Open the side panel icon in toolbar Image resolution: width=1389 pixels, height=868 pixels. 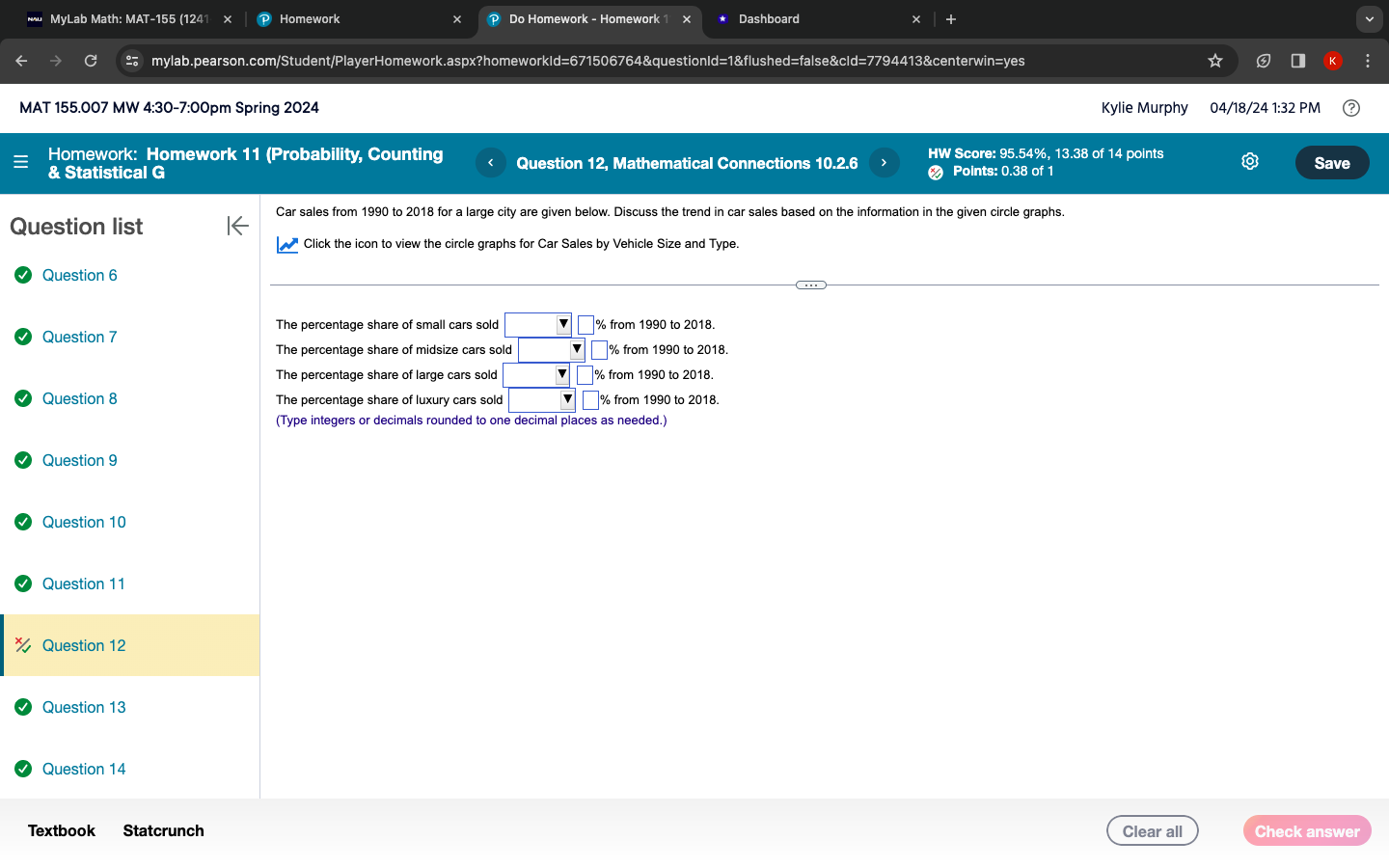(1297, 60)
